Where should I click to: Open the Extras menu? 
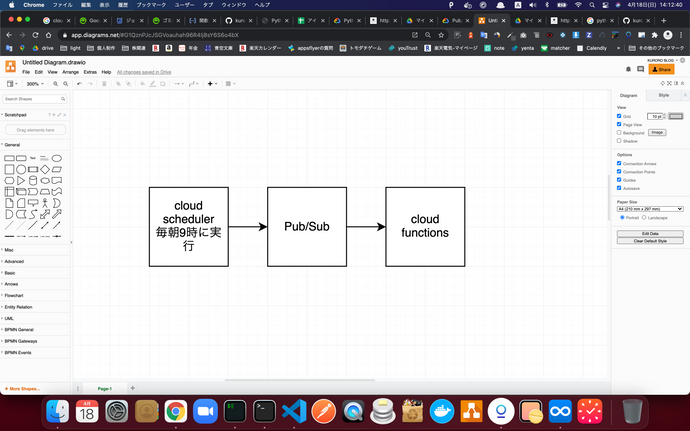coord(90,72)
